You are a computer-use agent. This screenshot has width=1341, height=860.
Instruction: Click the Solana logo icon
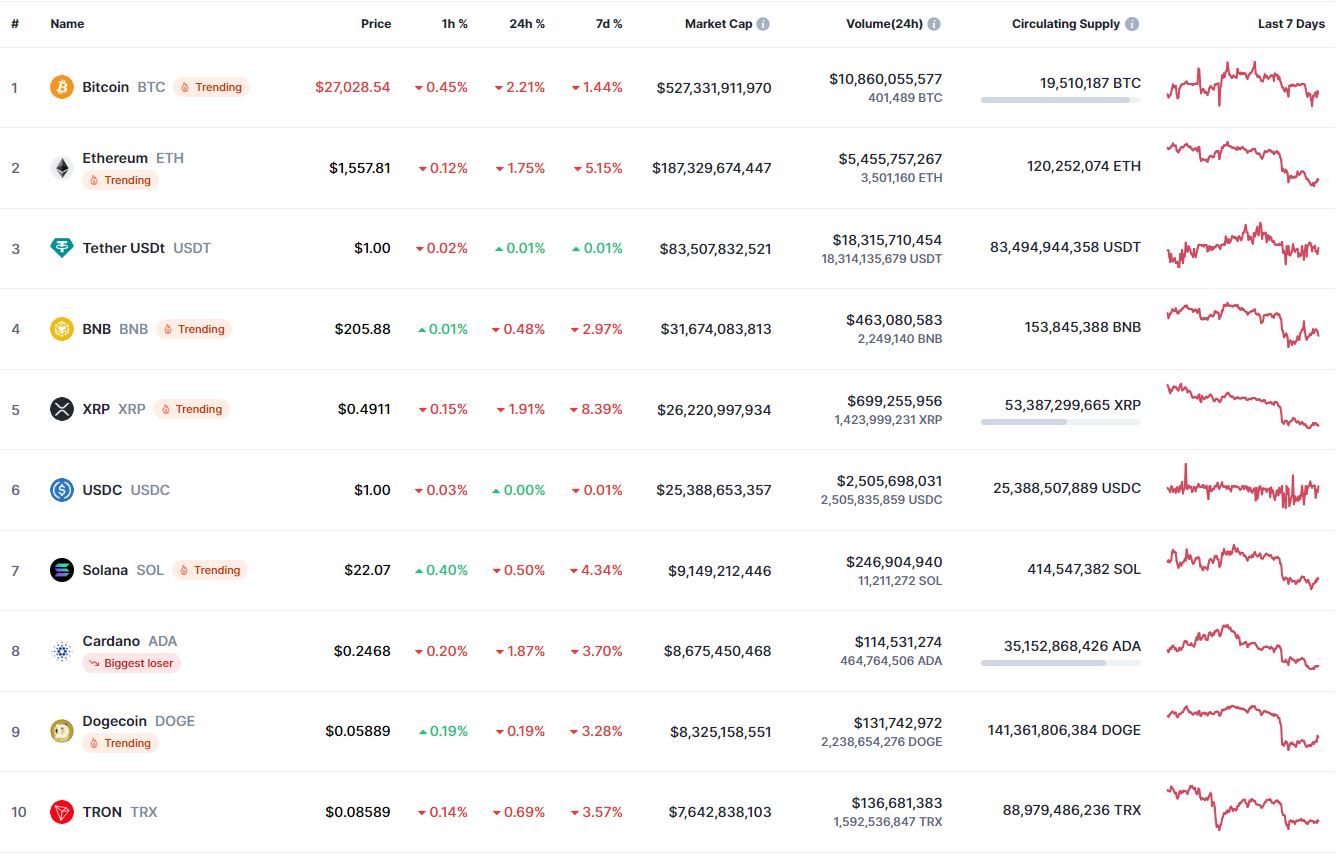(x=62, y=570)
